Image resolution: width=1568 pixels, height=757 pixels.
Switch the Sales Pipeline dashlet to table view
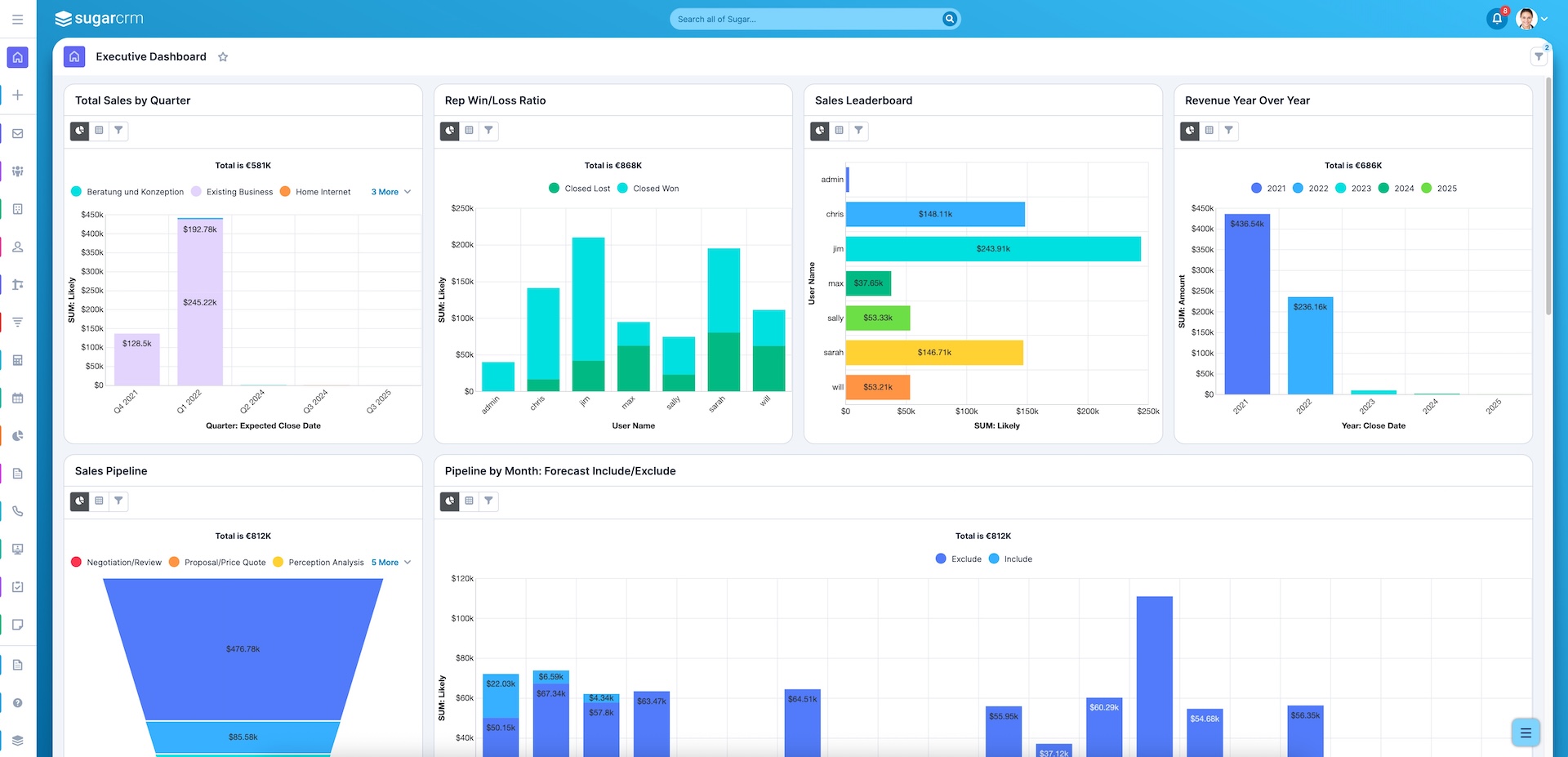[x=98, y=501]
